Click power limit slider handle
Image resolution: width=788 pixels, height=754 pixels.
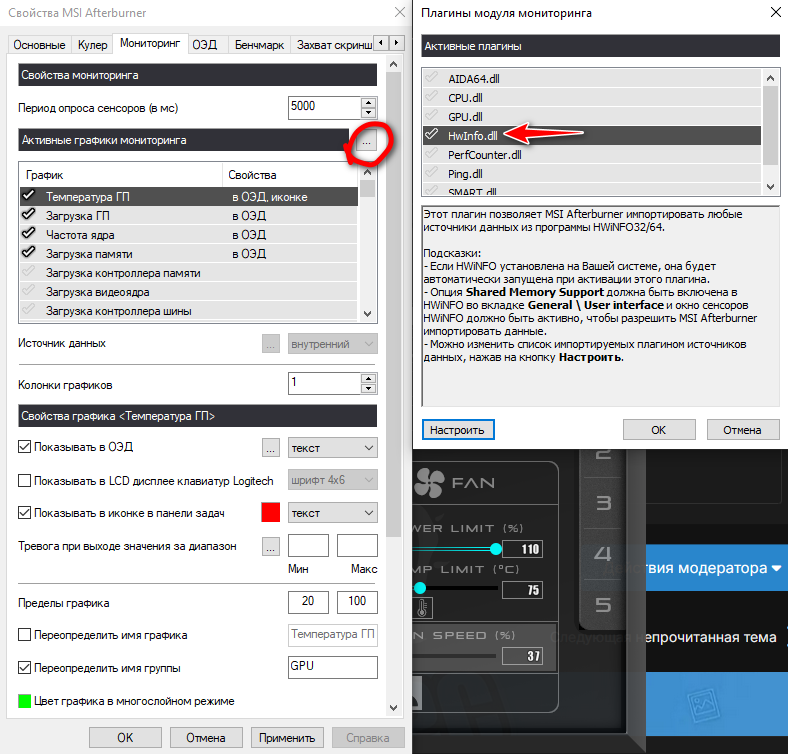(x=496, y=548)
